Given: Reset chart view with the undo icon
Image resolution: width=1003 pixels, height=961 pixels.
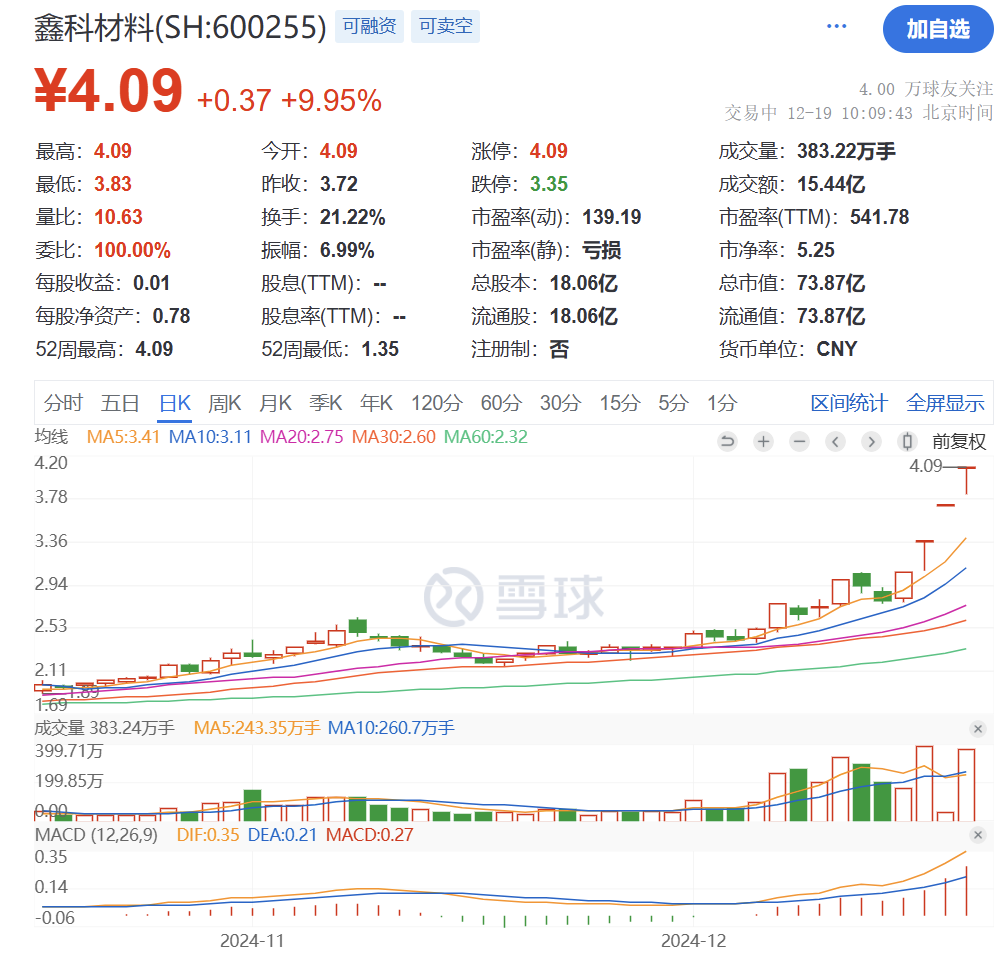Looking at the screenshot, I should coord(727,441).
